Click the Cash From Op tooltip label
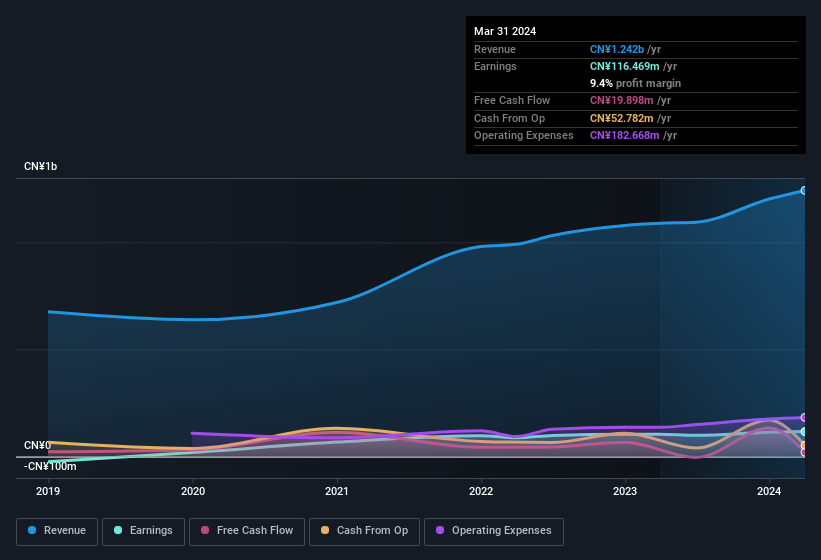Image resolution: width=821 pixels, height=560 pixels. click(509, 118)
